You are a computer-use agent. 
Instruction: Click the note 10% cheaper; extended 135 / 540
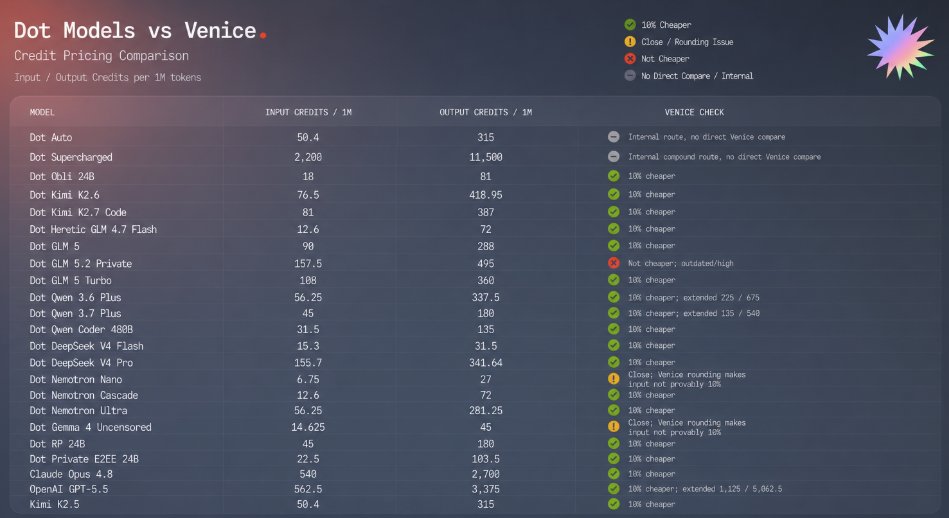(694, 313)
